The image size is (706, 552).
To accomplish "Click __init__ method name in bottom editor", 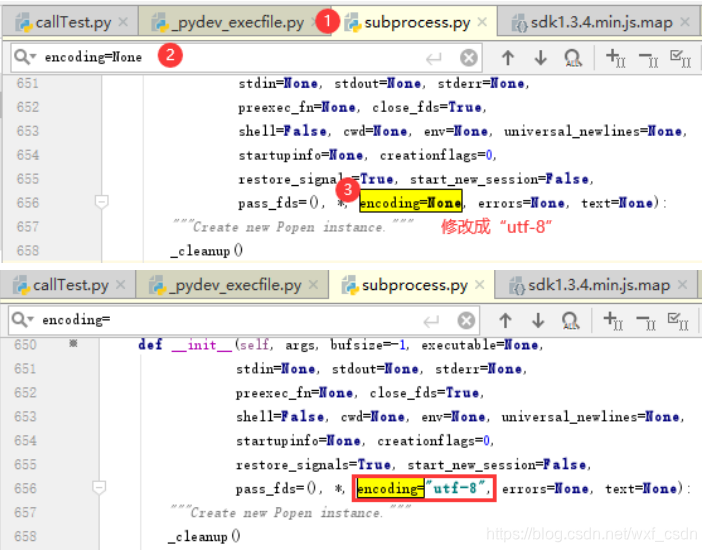I will click(201, 345).
